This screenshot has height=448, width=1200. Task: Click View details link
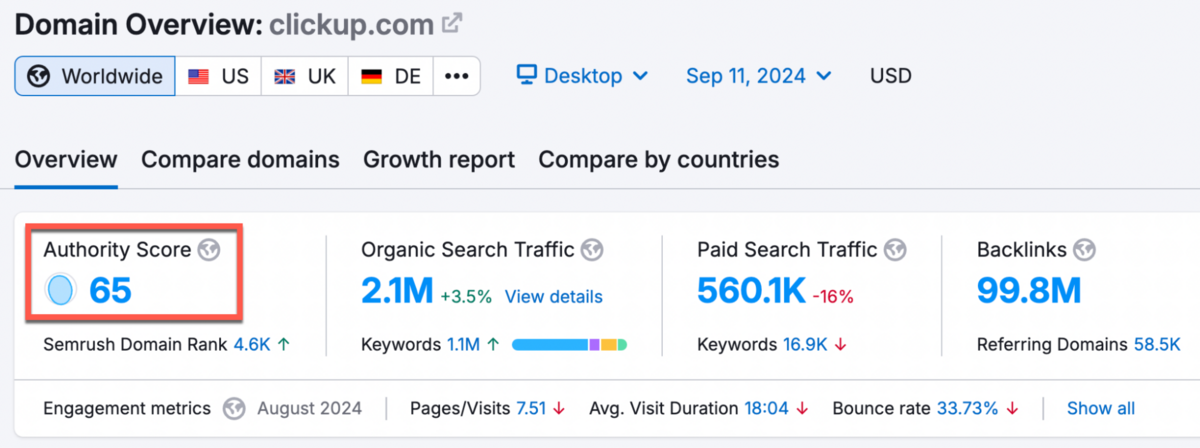(554, 297)
